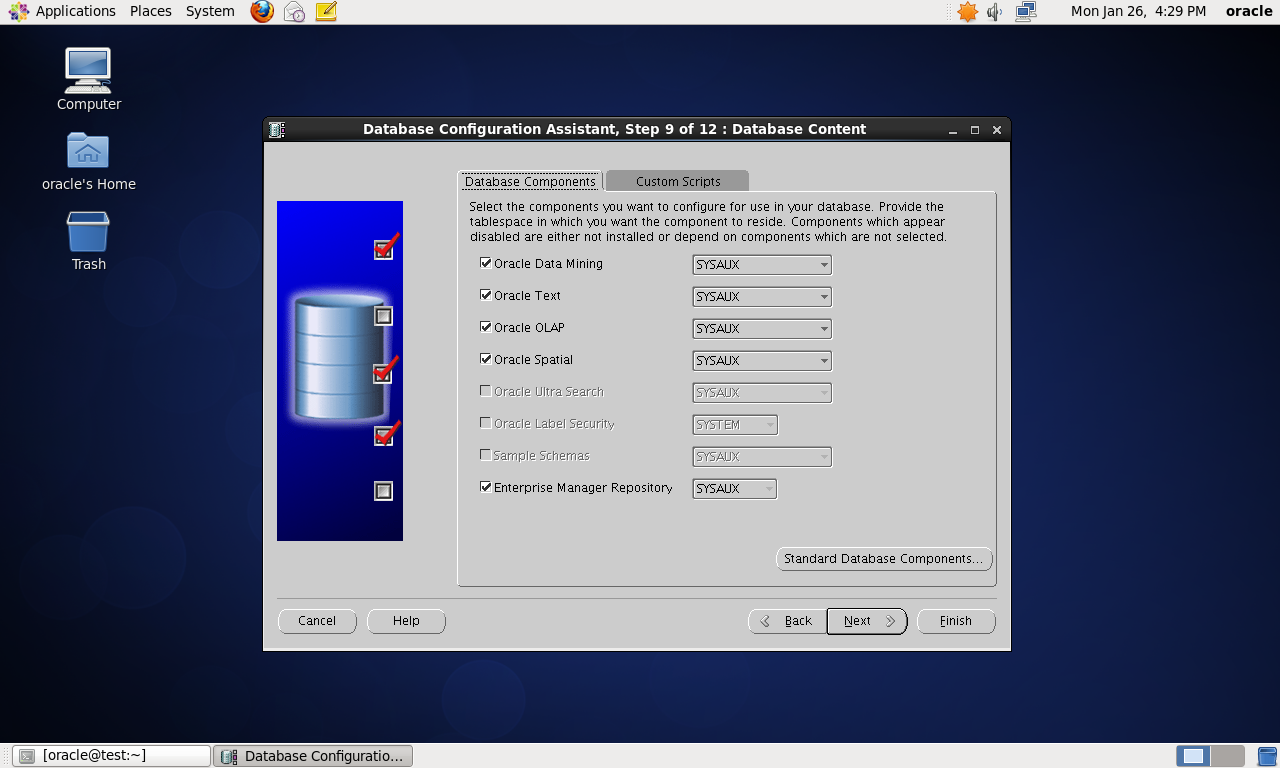
Task: Uncheck Enterprise Manager Repository
Action: point(486,488)
